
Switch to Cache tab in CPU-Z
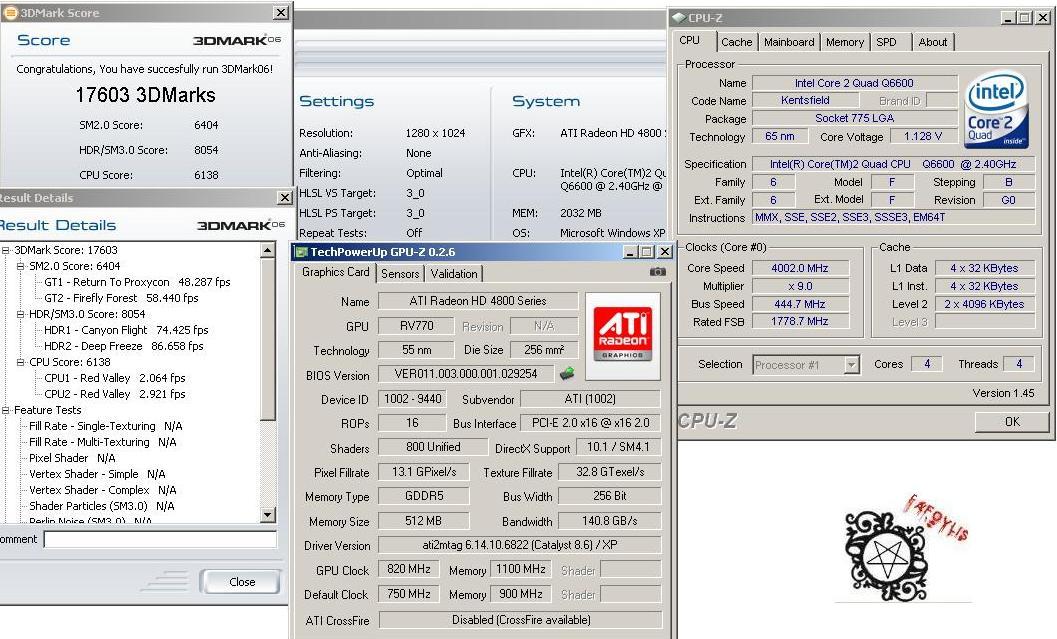coord(736,42)
